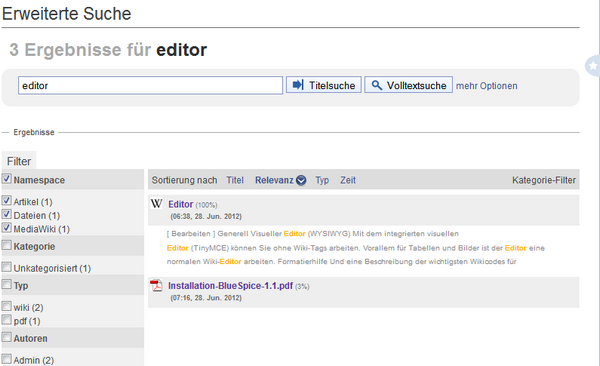The height and width of the screenshot is (366, 600).
Task: Run the Titelsuche search button
Action: 324,85
